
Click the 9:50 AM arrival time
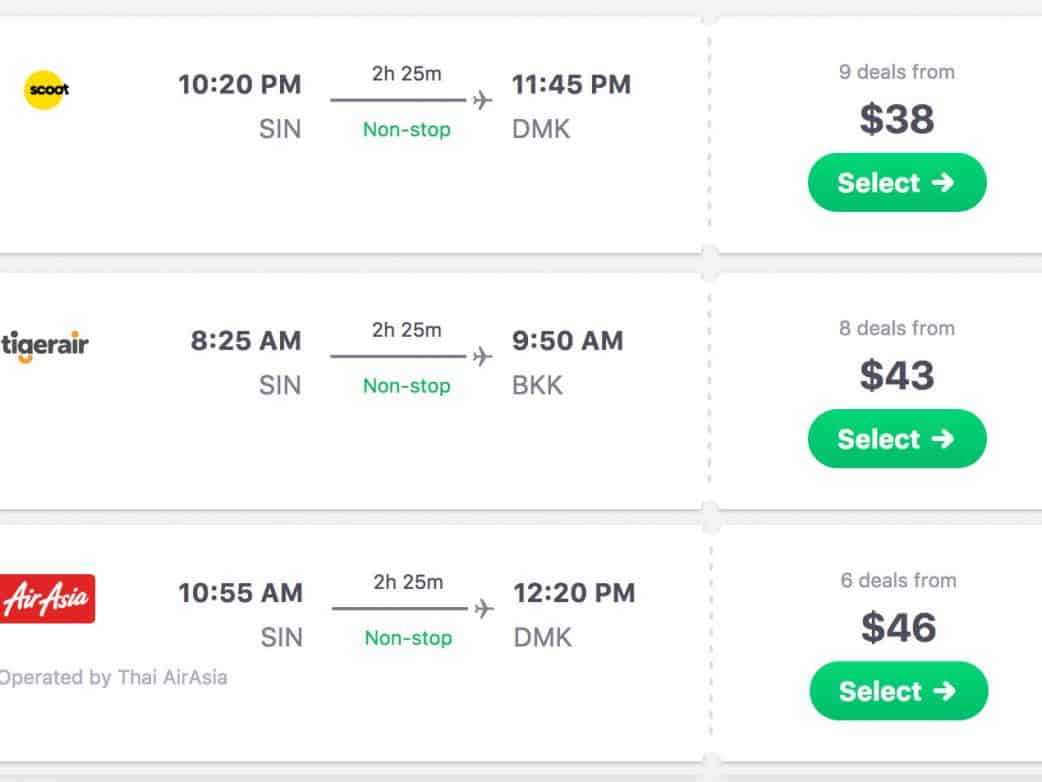tap(567, 341)
